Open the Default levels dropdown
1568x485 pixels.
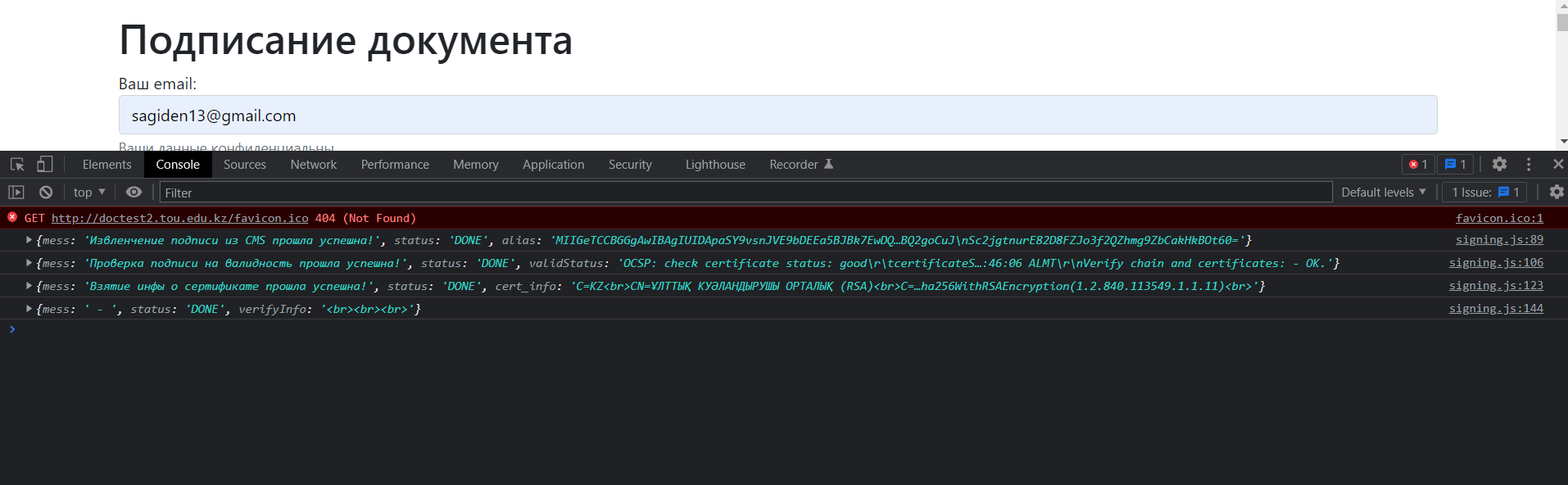pyautogui.click(x=1383, y=193)
